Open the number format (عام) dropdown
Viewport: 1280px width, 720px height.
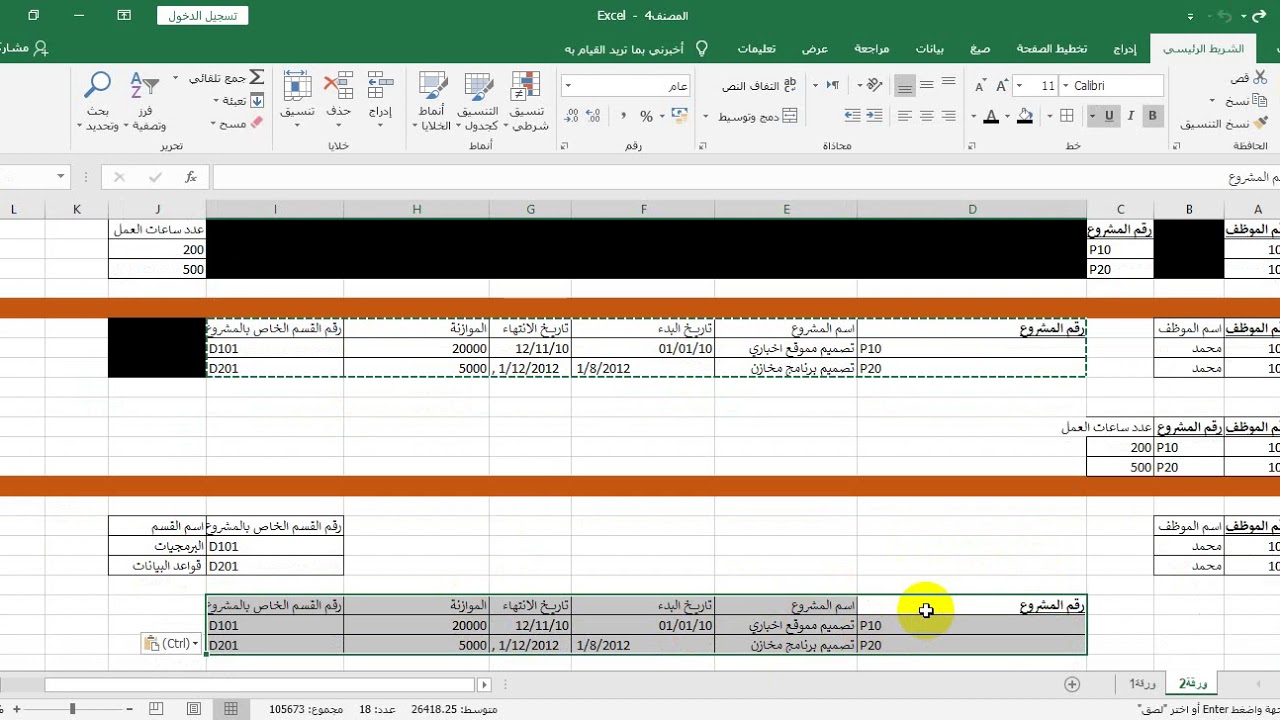(569, 87)
